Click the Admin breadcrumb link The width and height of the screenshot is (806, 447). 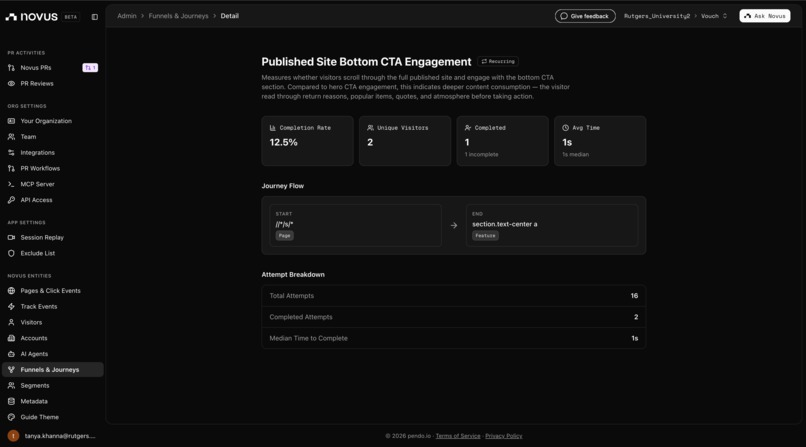pyautogui.click(x=127, y=16)
